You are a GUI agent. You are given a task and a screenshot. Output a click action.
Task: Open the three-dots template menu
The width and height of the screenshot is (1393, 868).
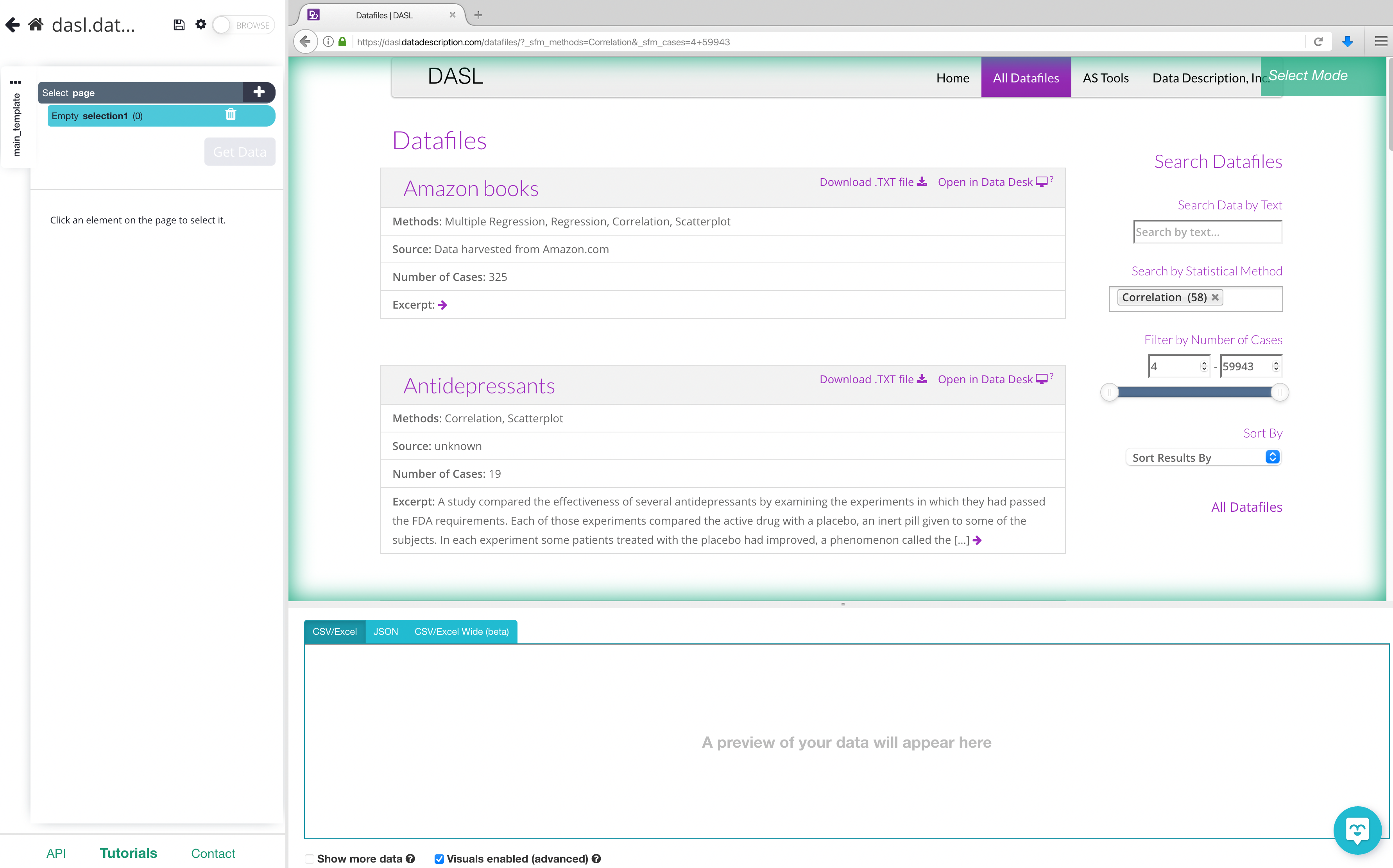point(16,82)
